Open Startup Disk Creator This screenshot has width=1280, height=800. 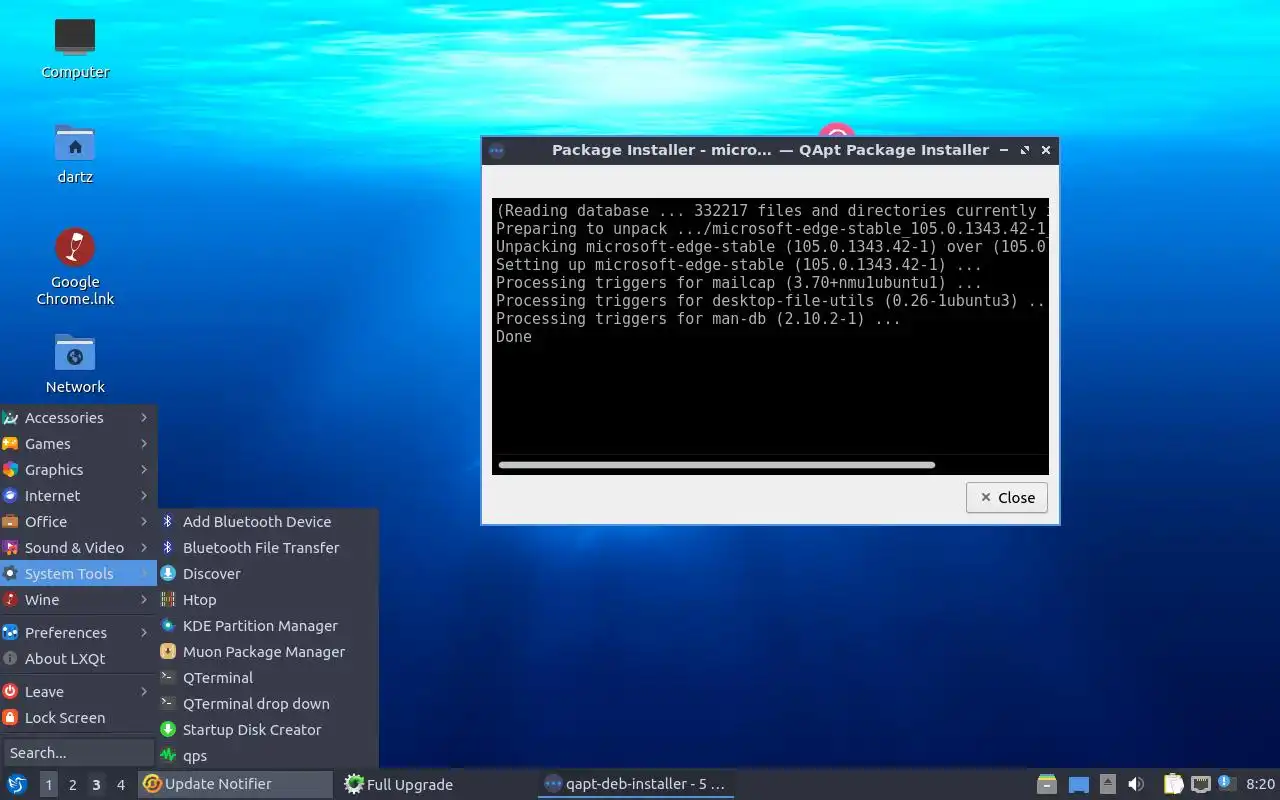268,729
